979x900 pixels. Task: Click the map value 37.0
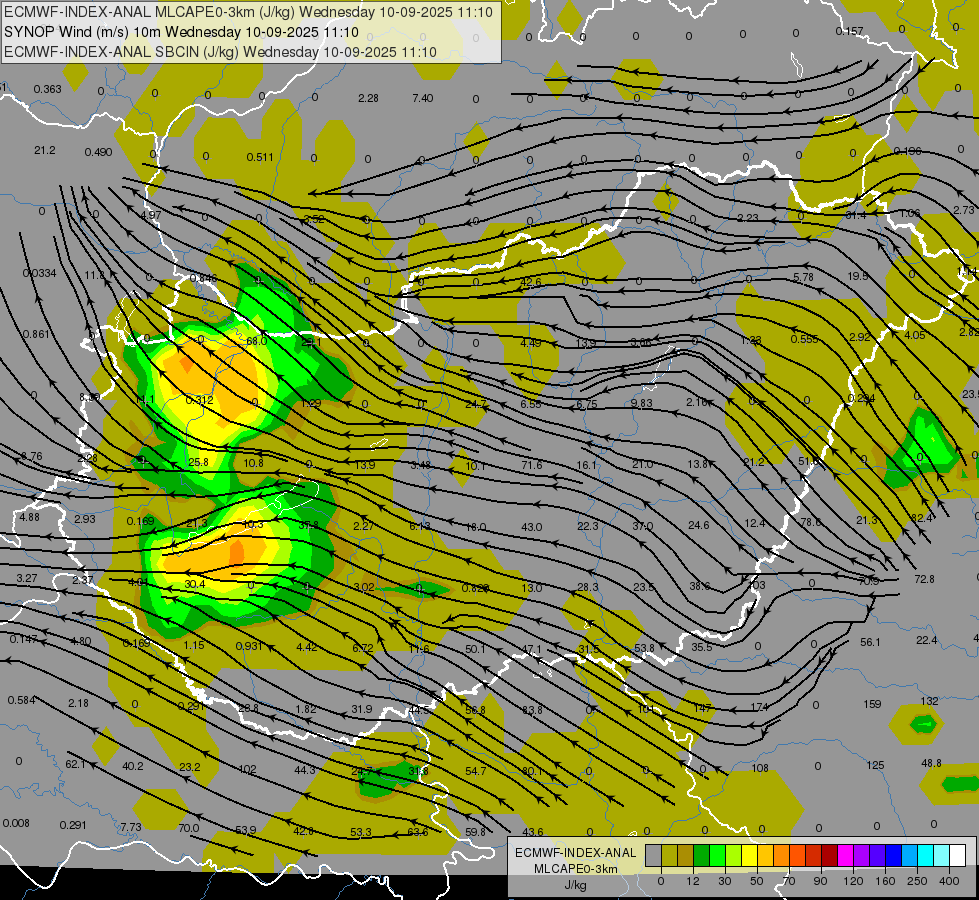click(642, 527)
